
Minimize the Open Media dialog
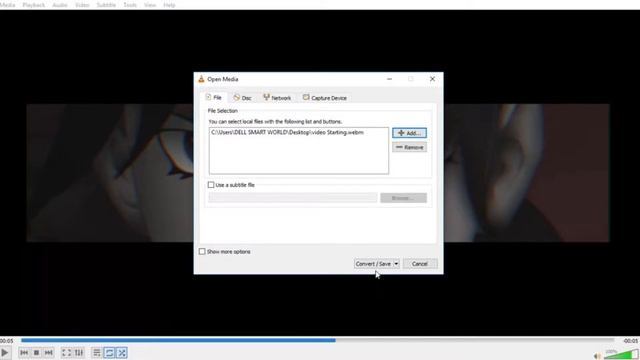click(x=389, y=79)
